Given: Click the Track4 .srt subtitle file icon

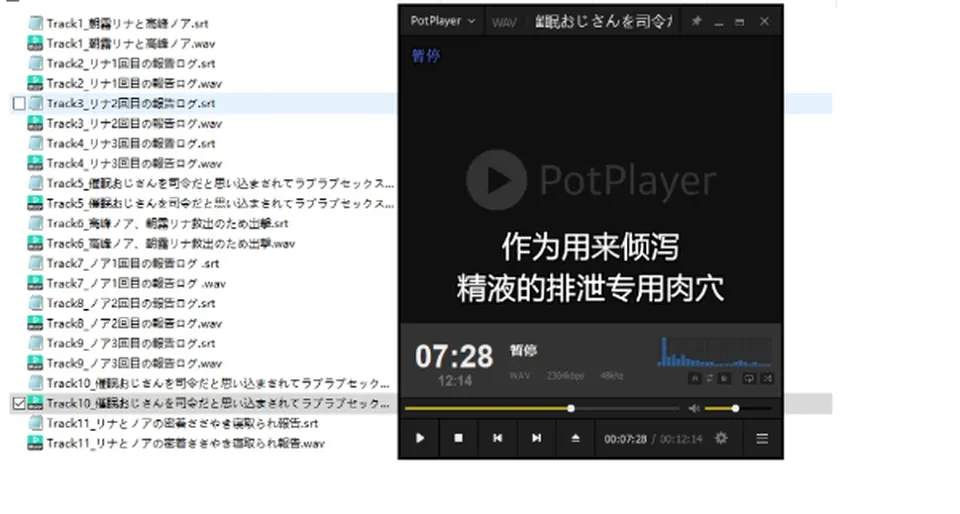Looking at the screenshot, I should [x=36, y=143].
